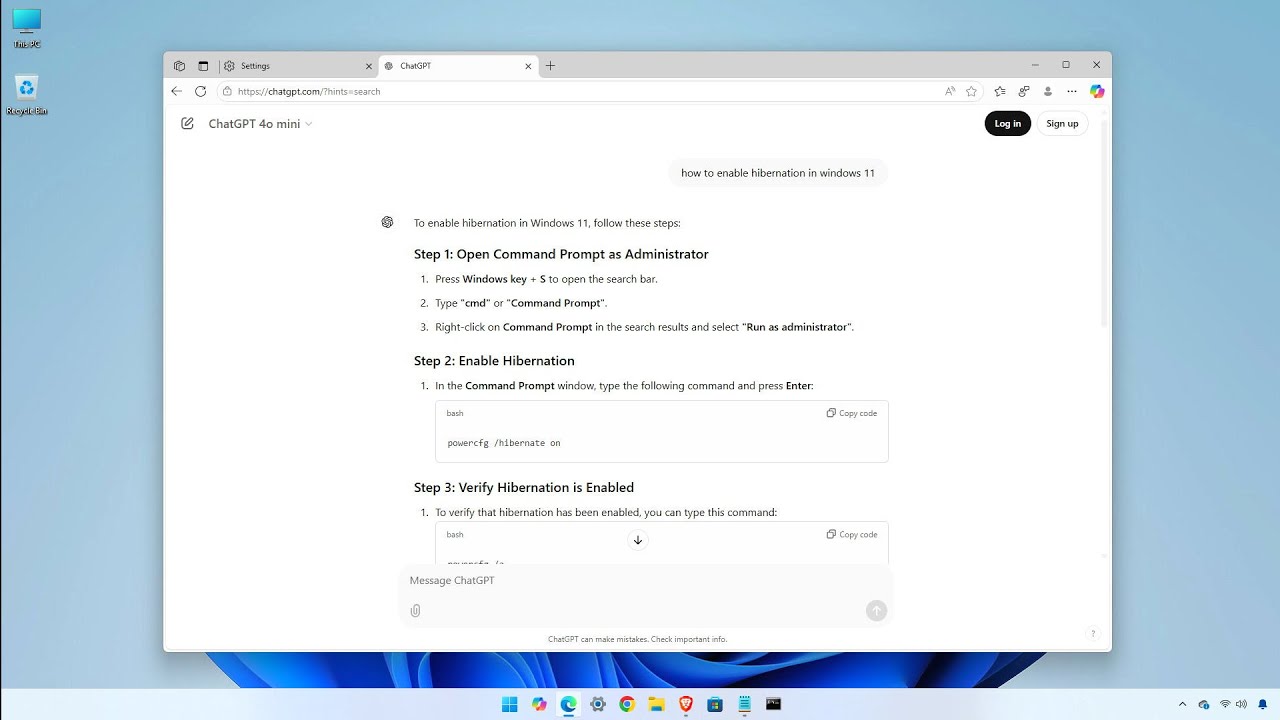Close the Settings tab
The image size is (1280, 720).
click(369, 66)
